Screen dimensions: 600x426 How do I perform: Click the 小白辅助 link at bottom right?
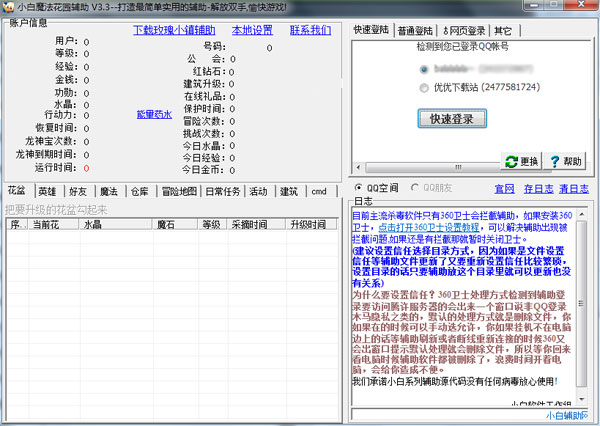(567, 415)
